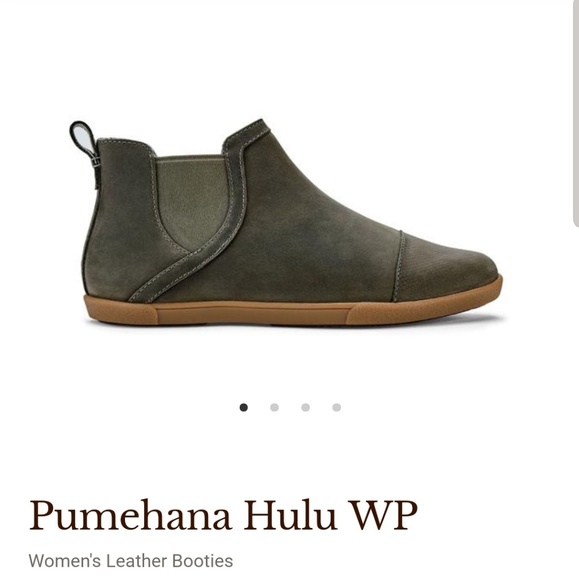Switch to the second carousel dot

click(x=275, y=407)
